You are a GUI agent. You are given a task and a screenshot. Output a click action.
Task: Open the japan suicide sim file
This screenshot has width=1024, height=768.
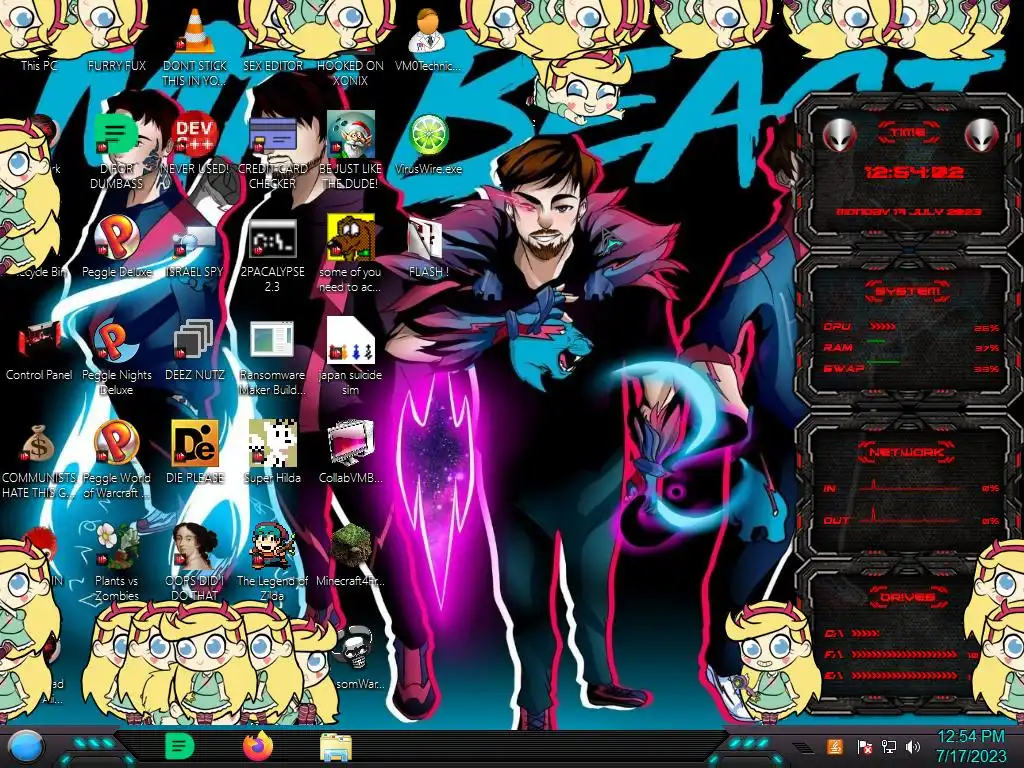pos(350,357)
